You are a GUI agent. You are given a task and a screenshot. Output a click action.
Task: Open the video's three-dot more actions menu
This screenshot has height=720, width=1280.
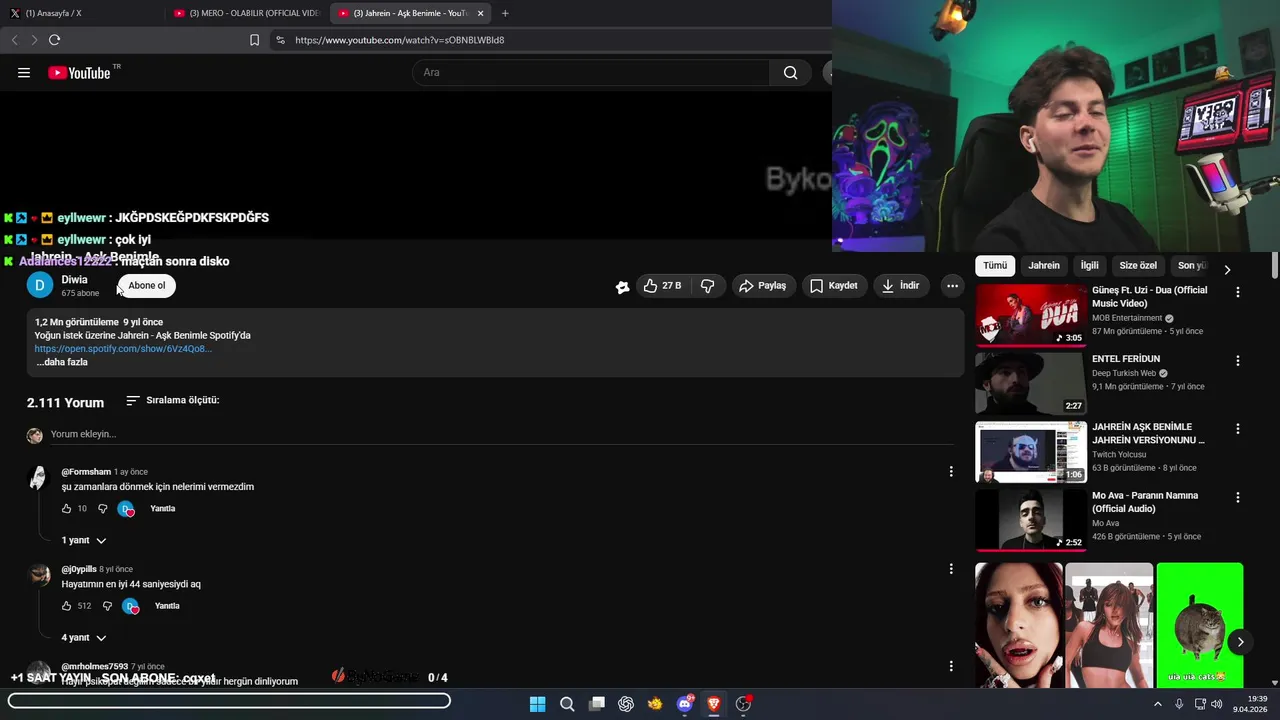point(952,285)
